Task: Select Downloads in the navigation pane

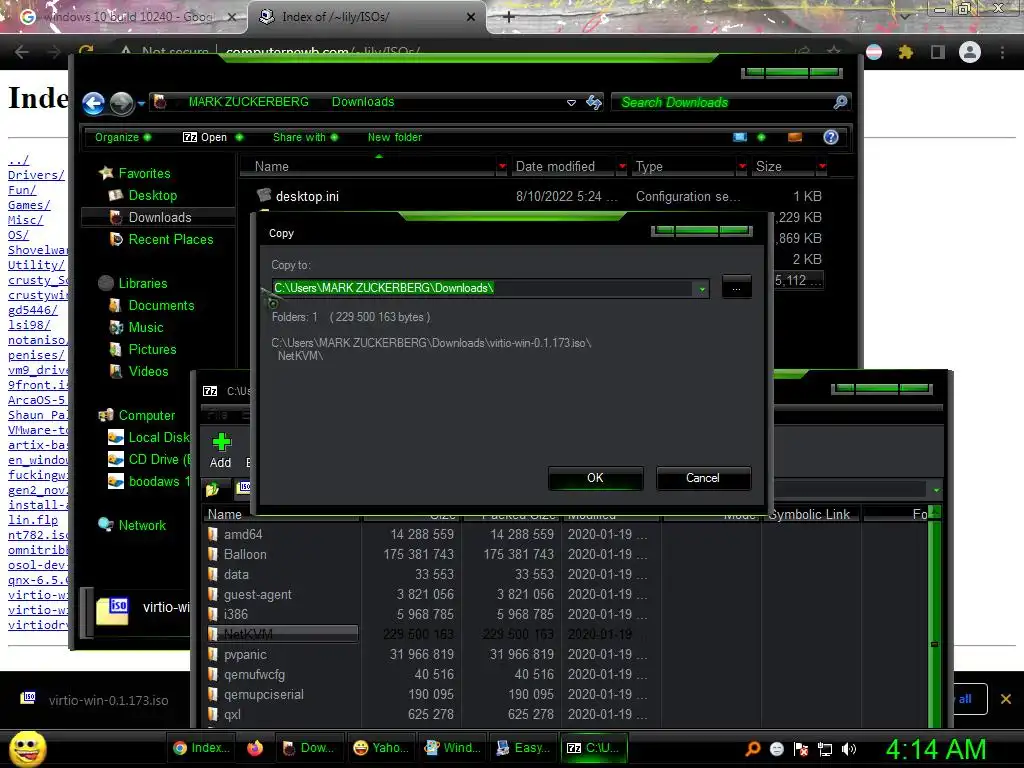Action: 159,217
